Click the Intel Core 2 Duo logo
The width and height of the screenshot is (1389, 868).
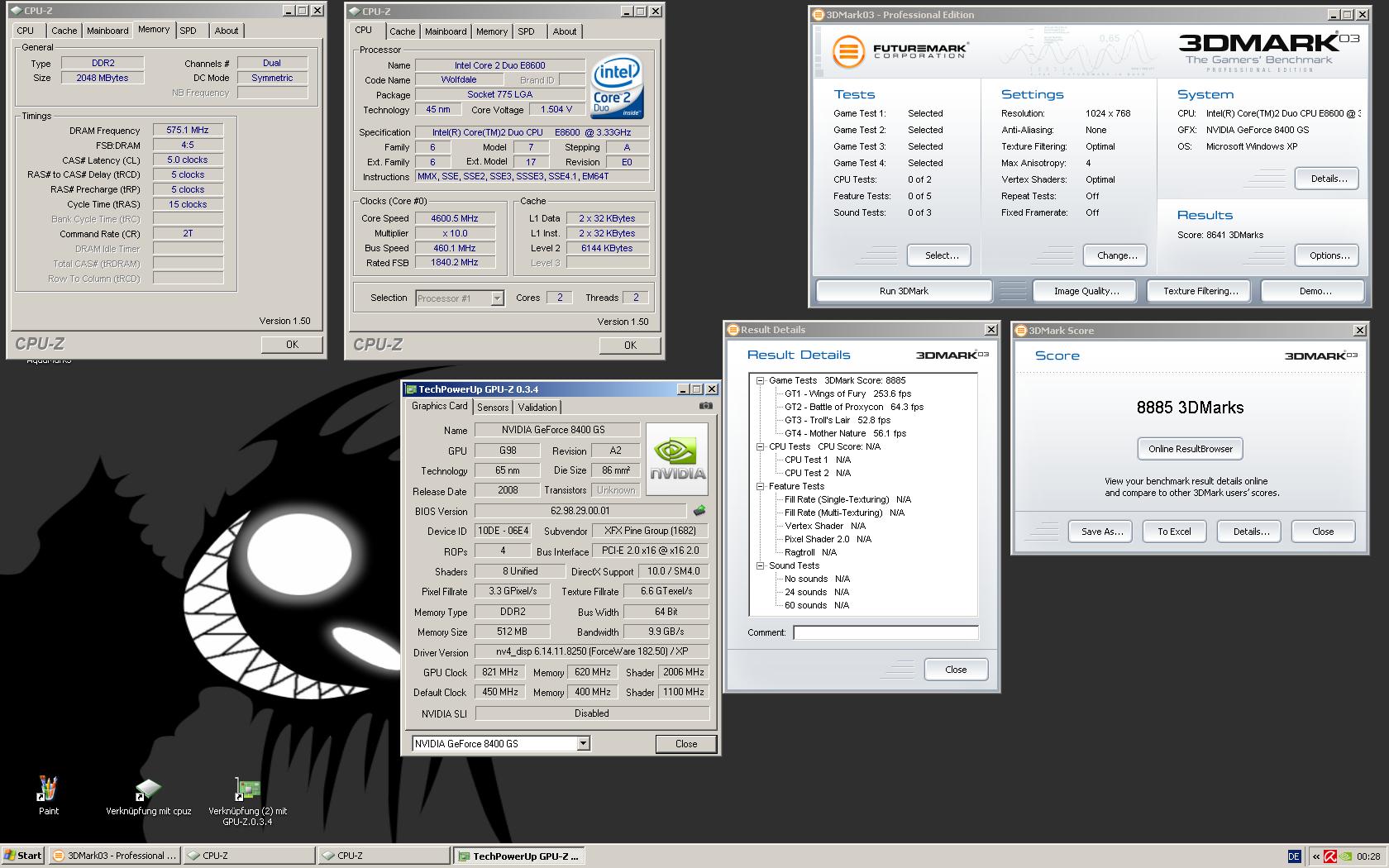click(618, 88)
